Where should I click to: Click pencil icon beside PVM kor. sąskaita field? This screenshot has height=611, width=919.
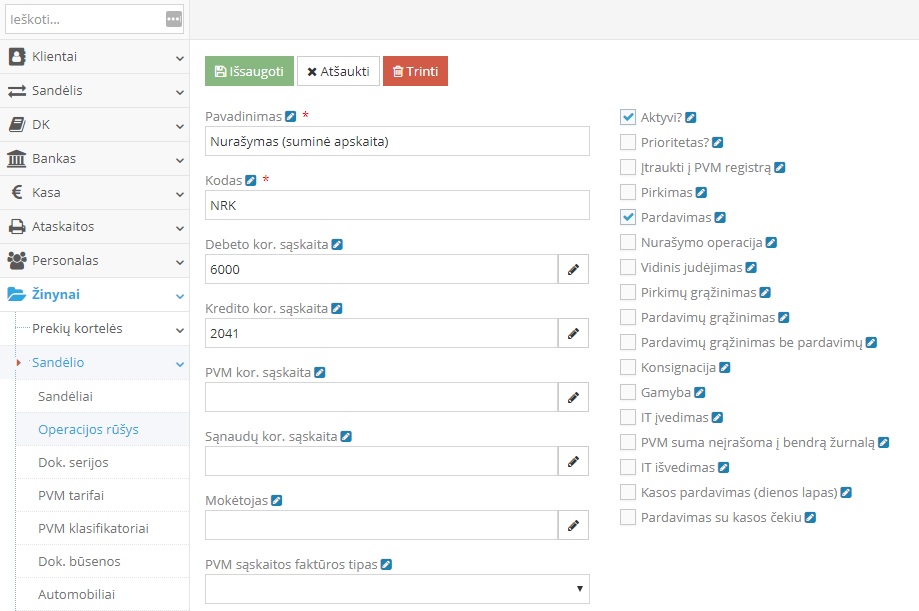573,397
